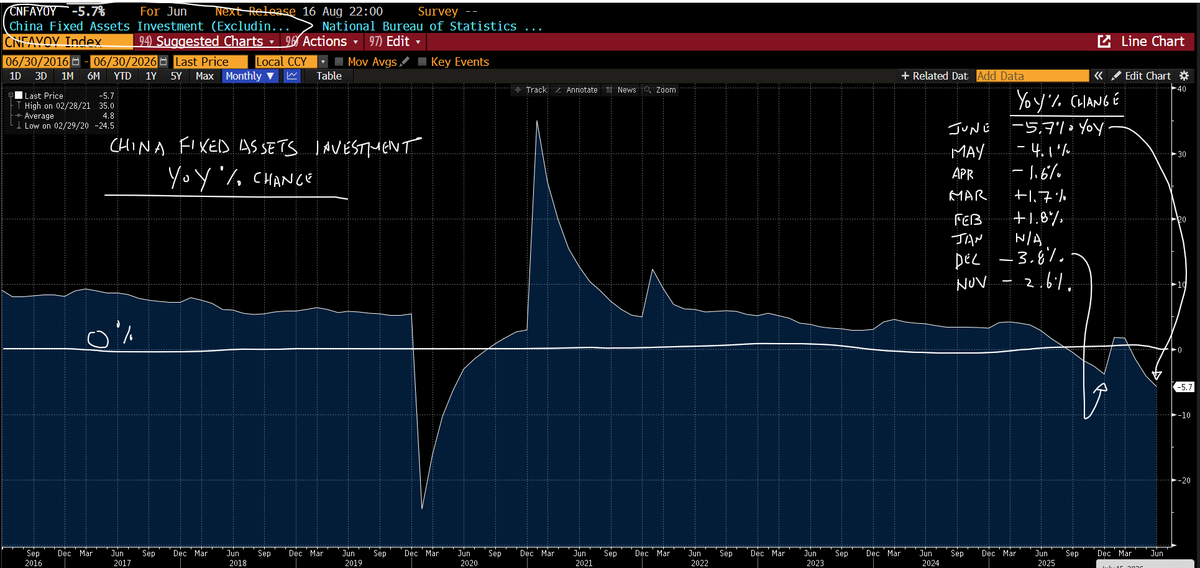Select the 6M range tab
Viewport: 1200px width, 568px height.
(x=94, y=76)
